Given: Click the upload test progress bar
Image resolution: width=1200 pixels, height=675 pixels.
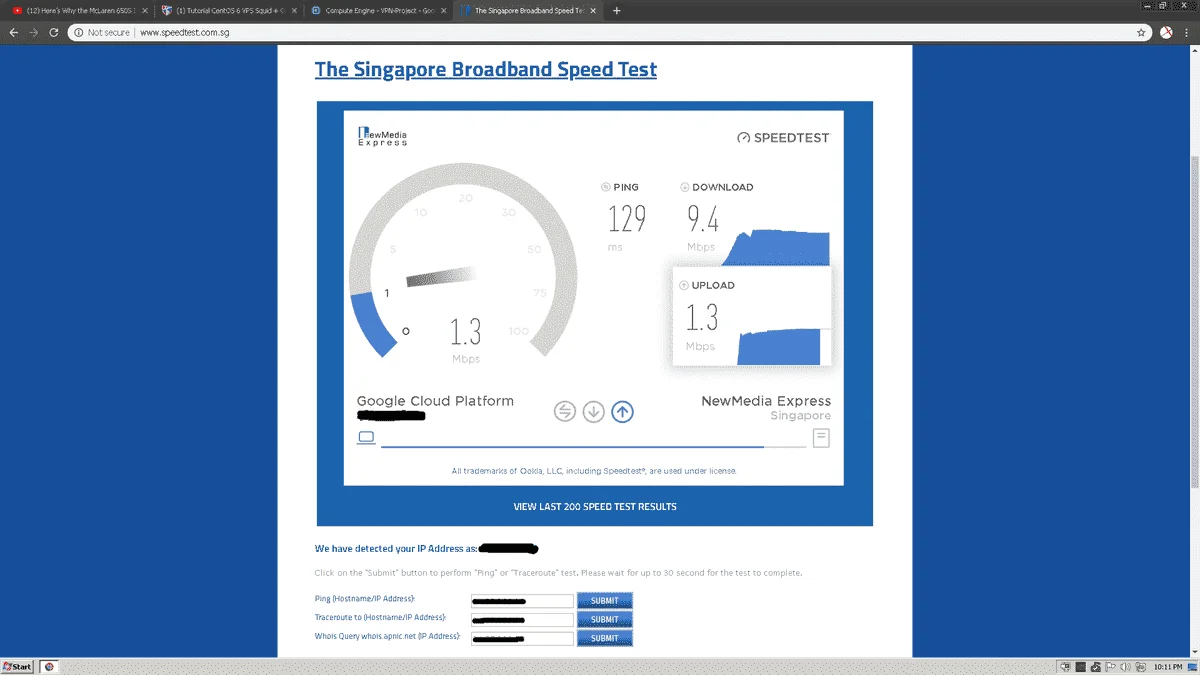Looking at the screenshot, I should point(593,446).
